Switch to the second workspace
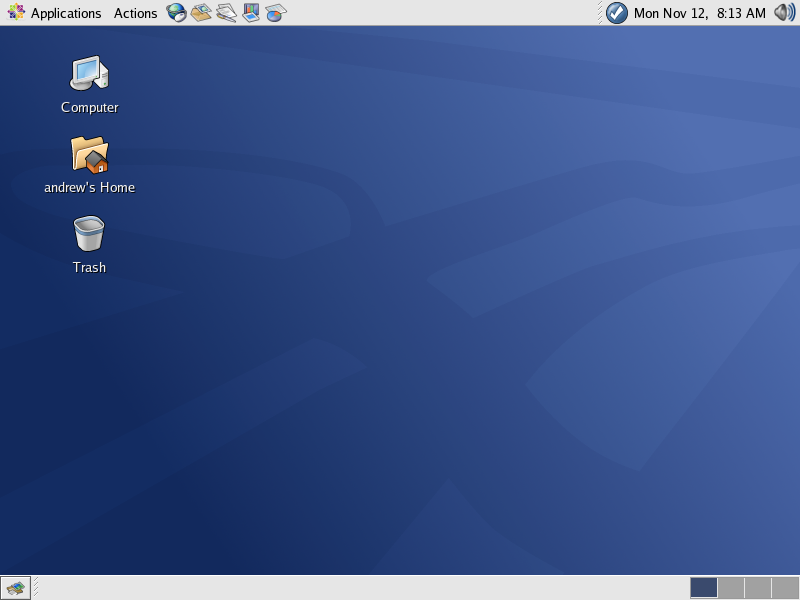The height and width of the screenshot is (600, 800). tap(731, 588)
